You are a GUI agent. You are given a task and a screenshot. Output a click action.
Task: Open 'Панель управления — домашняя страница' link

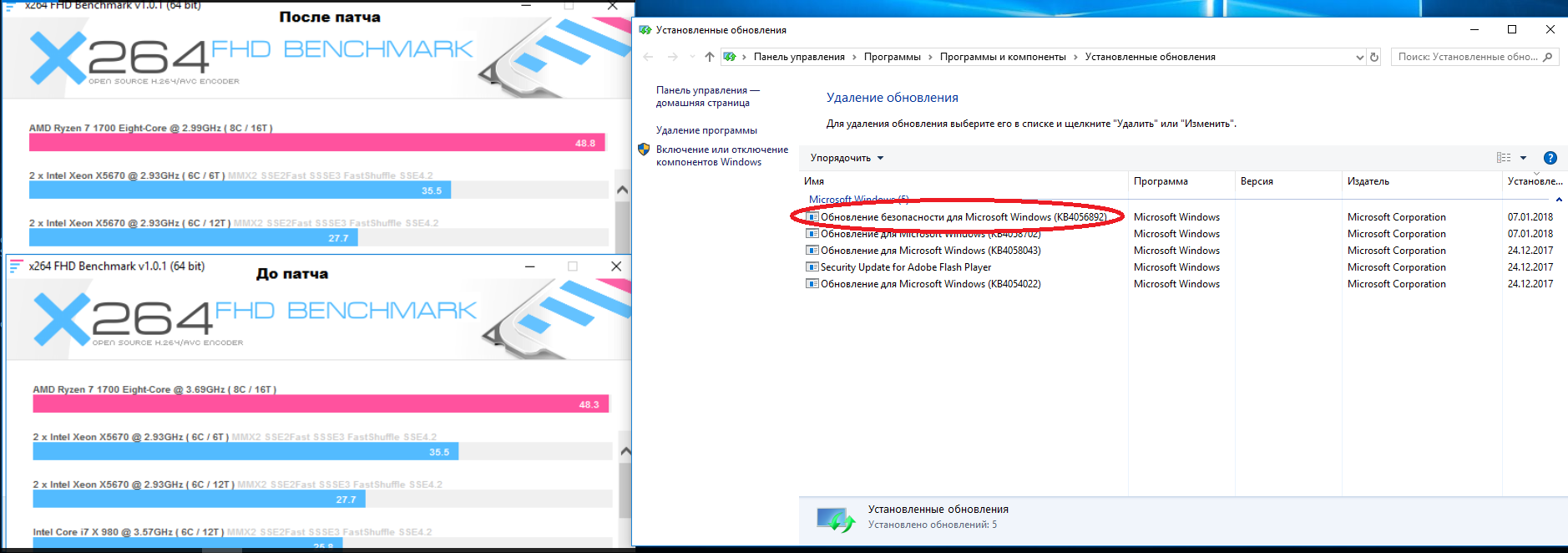pyautogui.click(x=708, y=96)
